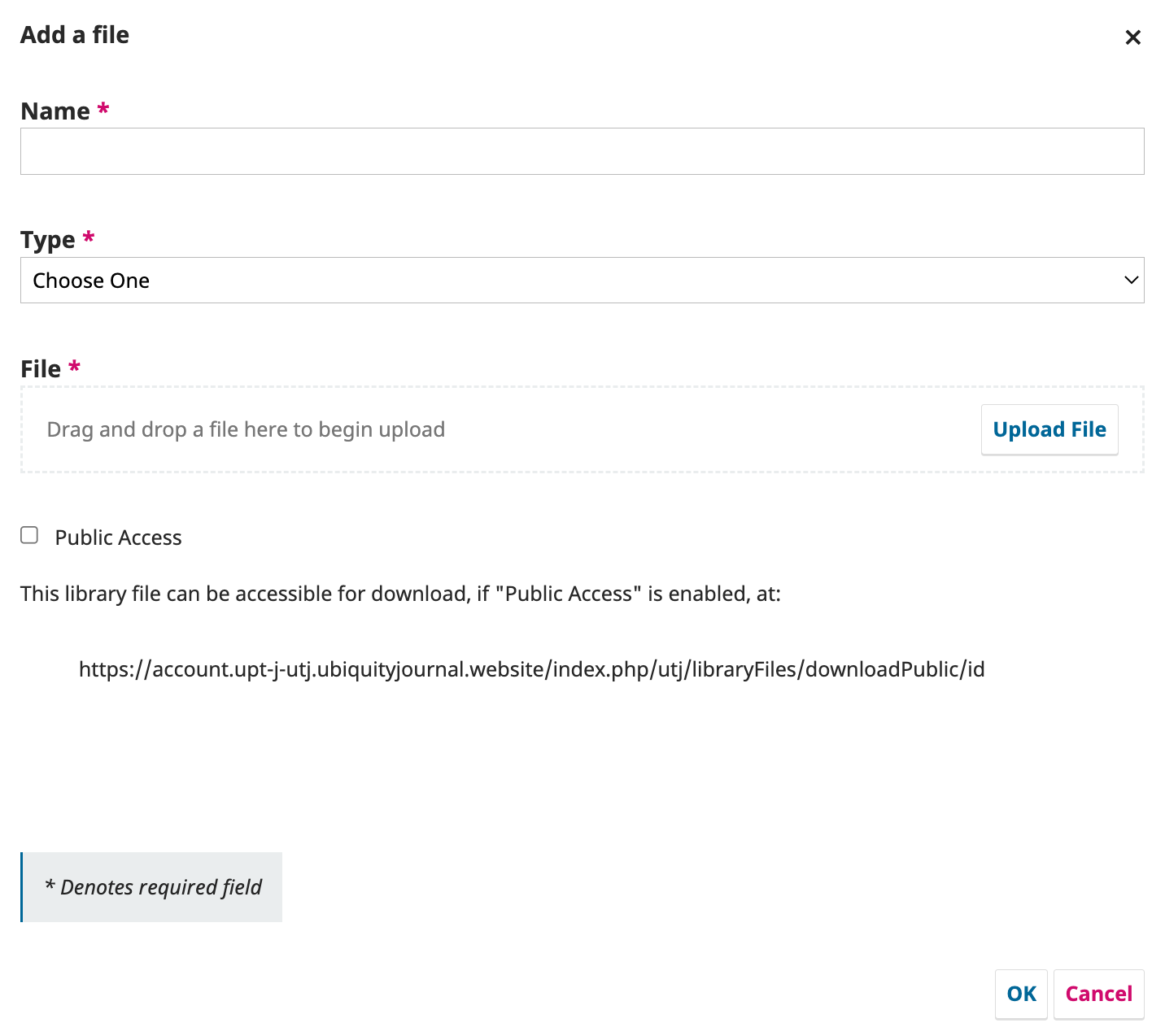Viewport: 1165px width, 1036px height.
Task: Click the Type field label
Action: coord(48,240)
